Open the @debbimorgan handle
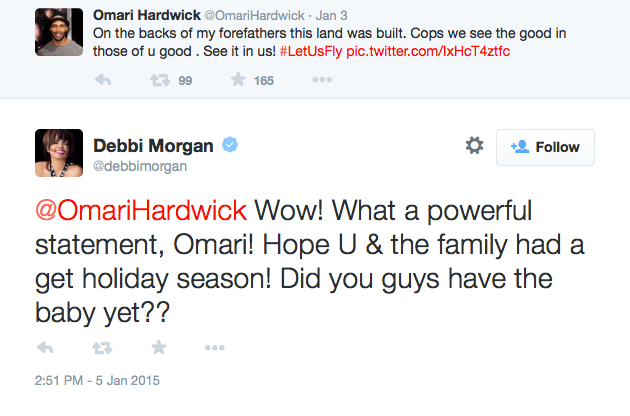The height and width of the screenshot is (416, 630). (140, 166)
